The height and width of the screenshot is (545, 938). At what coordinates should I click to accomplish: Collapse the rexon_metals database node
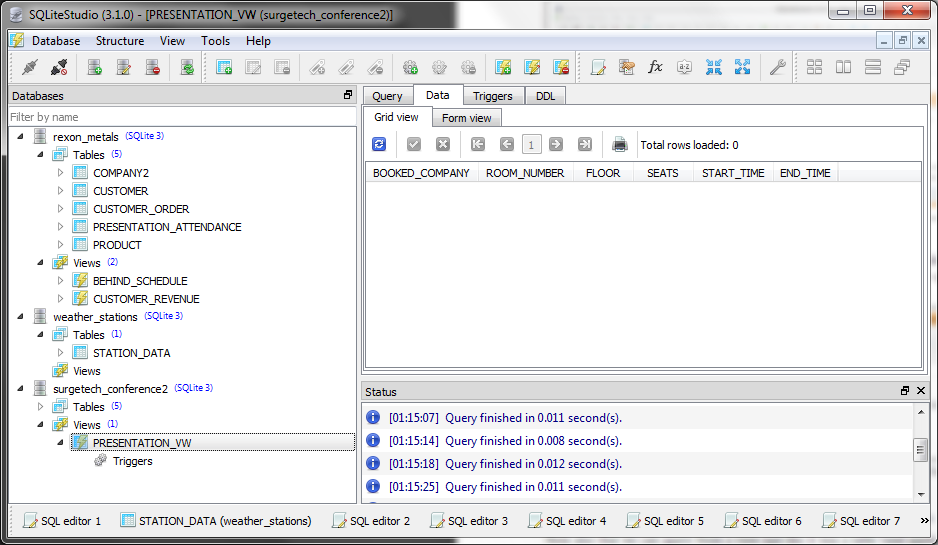click(x=20, y=136)
